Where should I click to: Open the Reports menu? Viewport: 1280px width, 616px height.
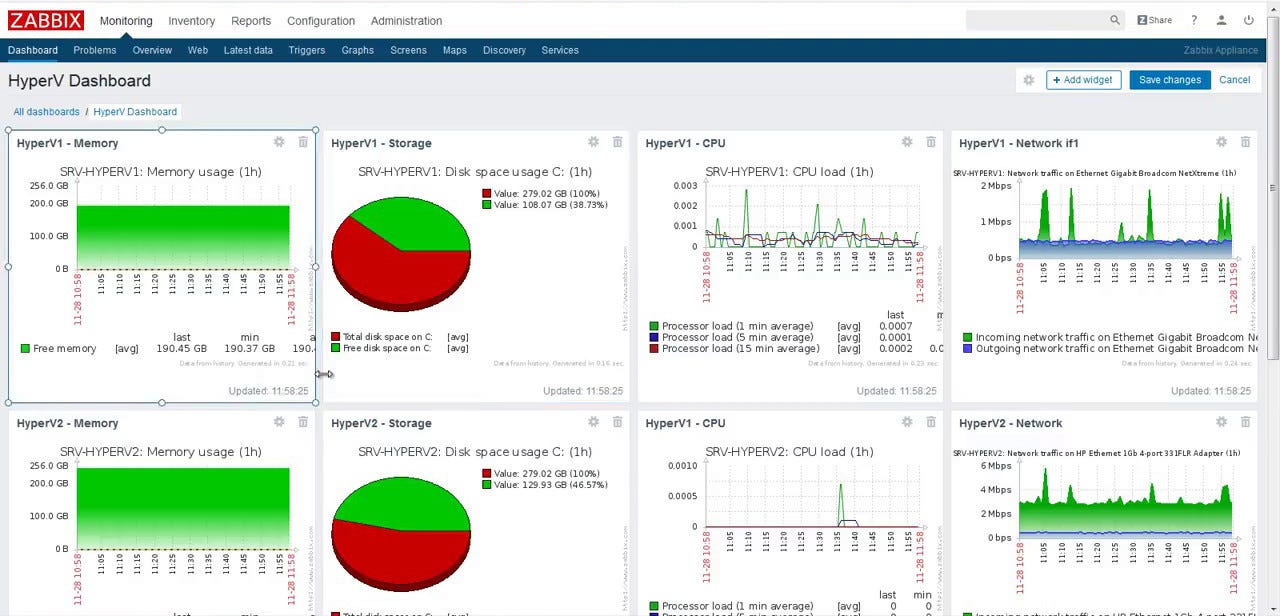tap(251, 20)
